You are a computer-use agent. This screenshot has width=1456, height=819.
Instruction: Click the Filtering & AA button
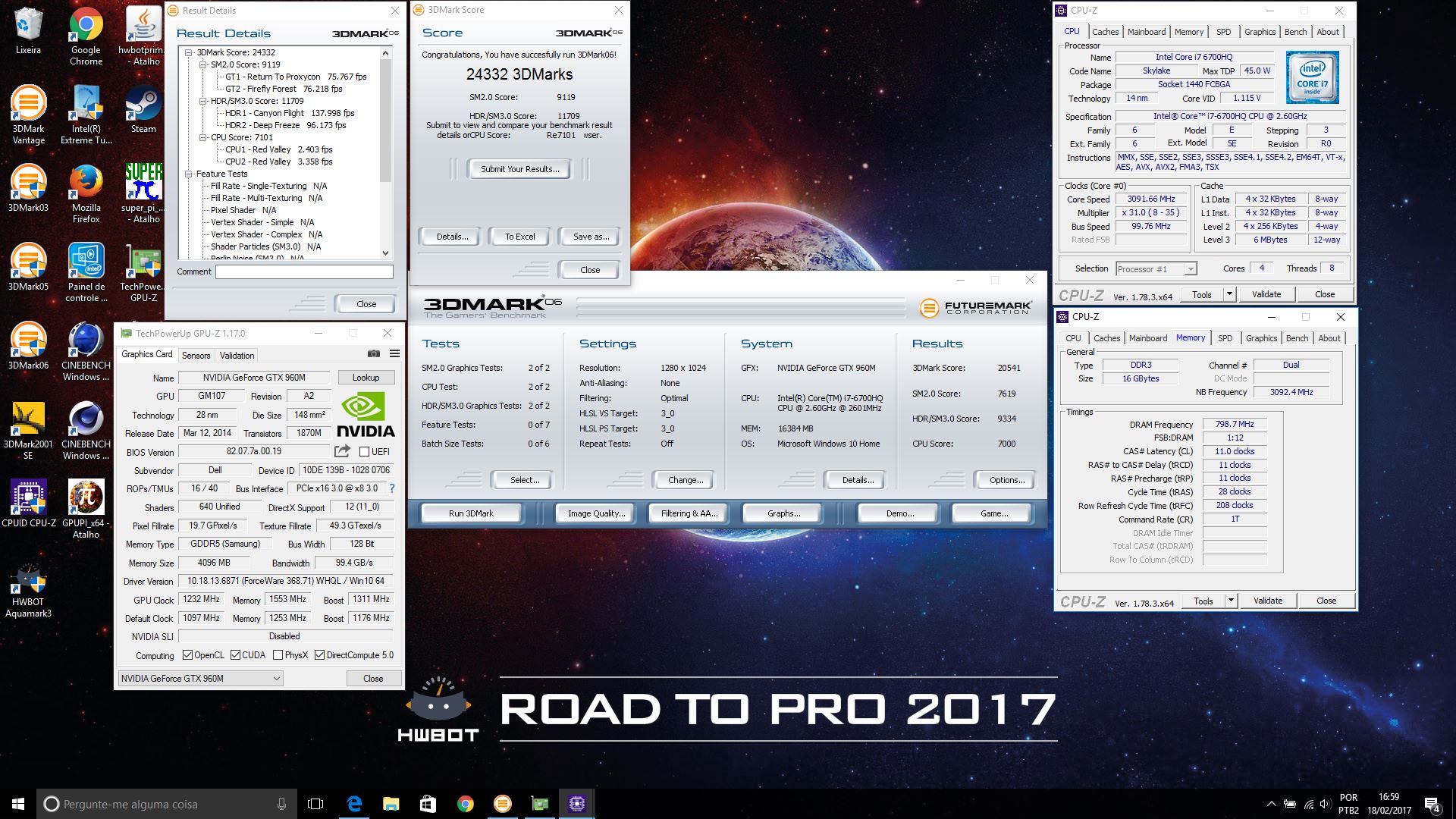click(689, 513)
